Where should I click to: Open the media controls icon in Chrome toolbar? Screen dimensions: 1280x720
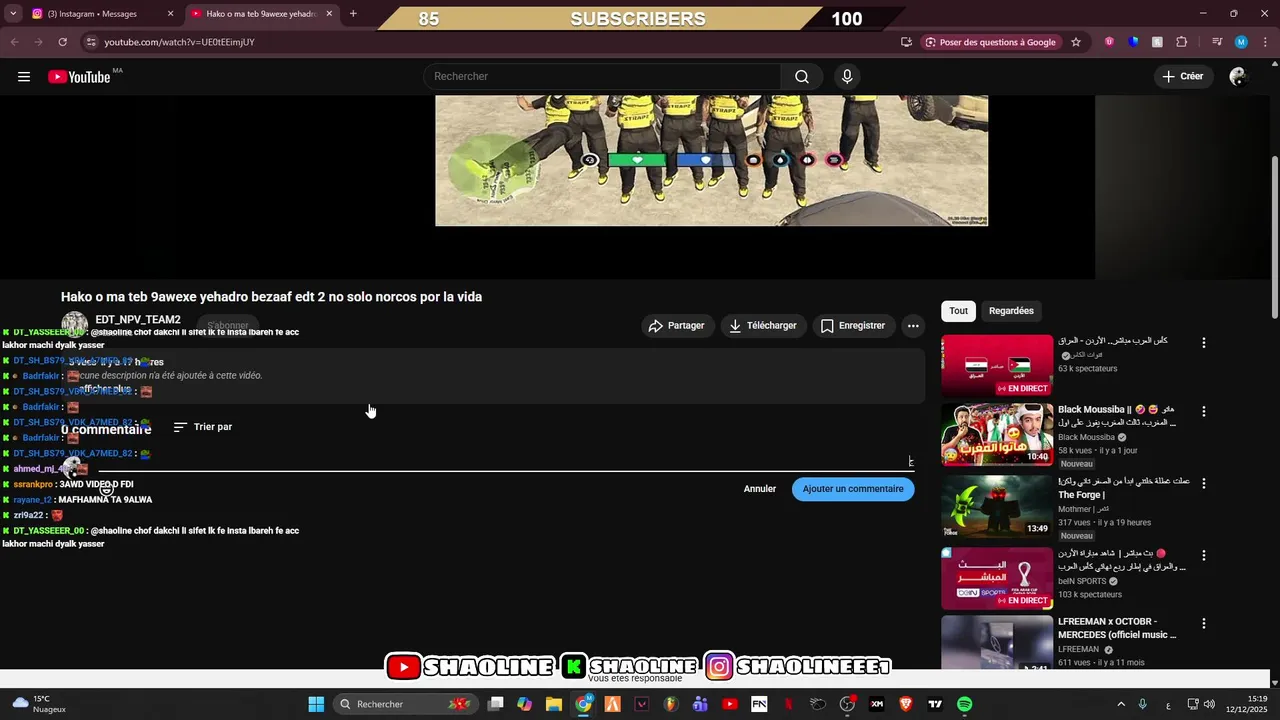[1217, 42]
